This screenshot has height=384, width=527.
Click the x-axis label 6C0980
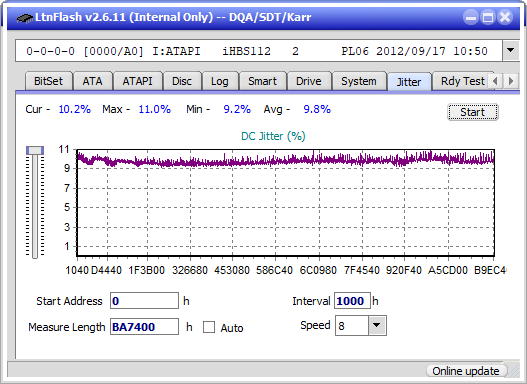[x=318, y=270]
